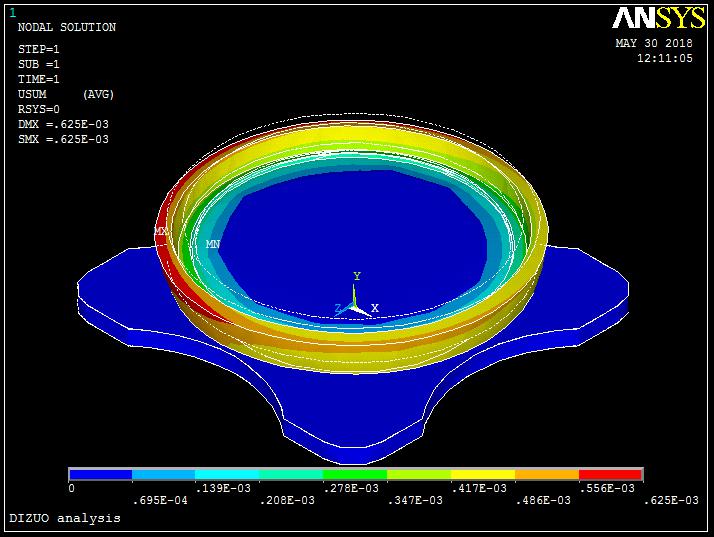714x537 pixels.
Task: Click the (AVG) label
Action: click(x=98, y=94)
